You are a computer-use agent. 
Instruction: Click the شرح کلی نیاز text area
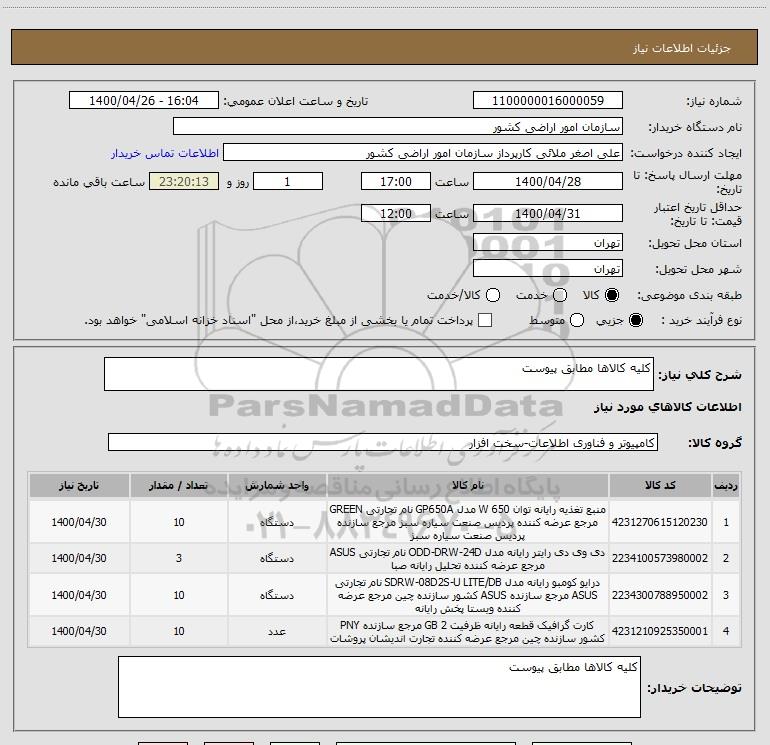click(379, 374)
